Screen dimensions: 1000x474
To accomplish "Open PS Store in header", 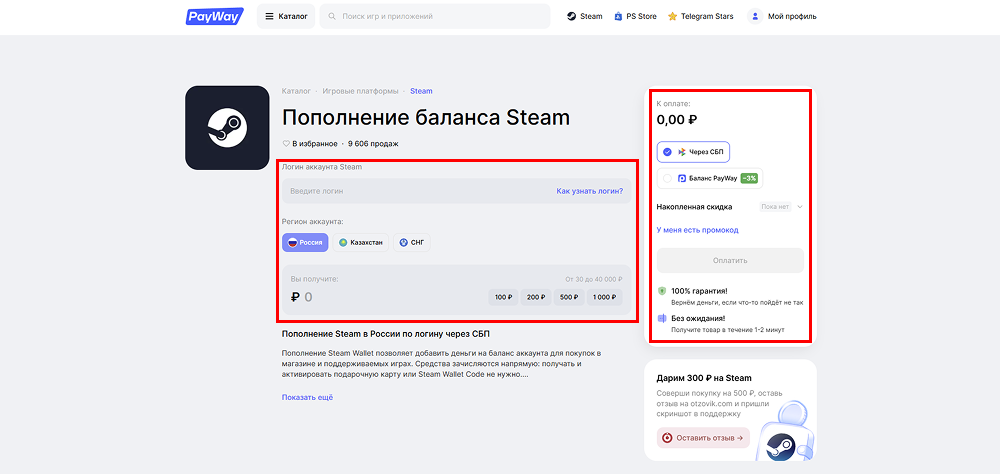I will (635, 16).
